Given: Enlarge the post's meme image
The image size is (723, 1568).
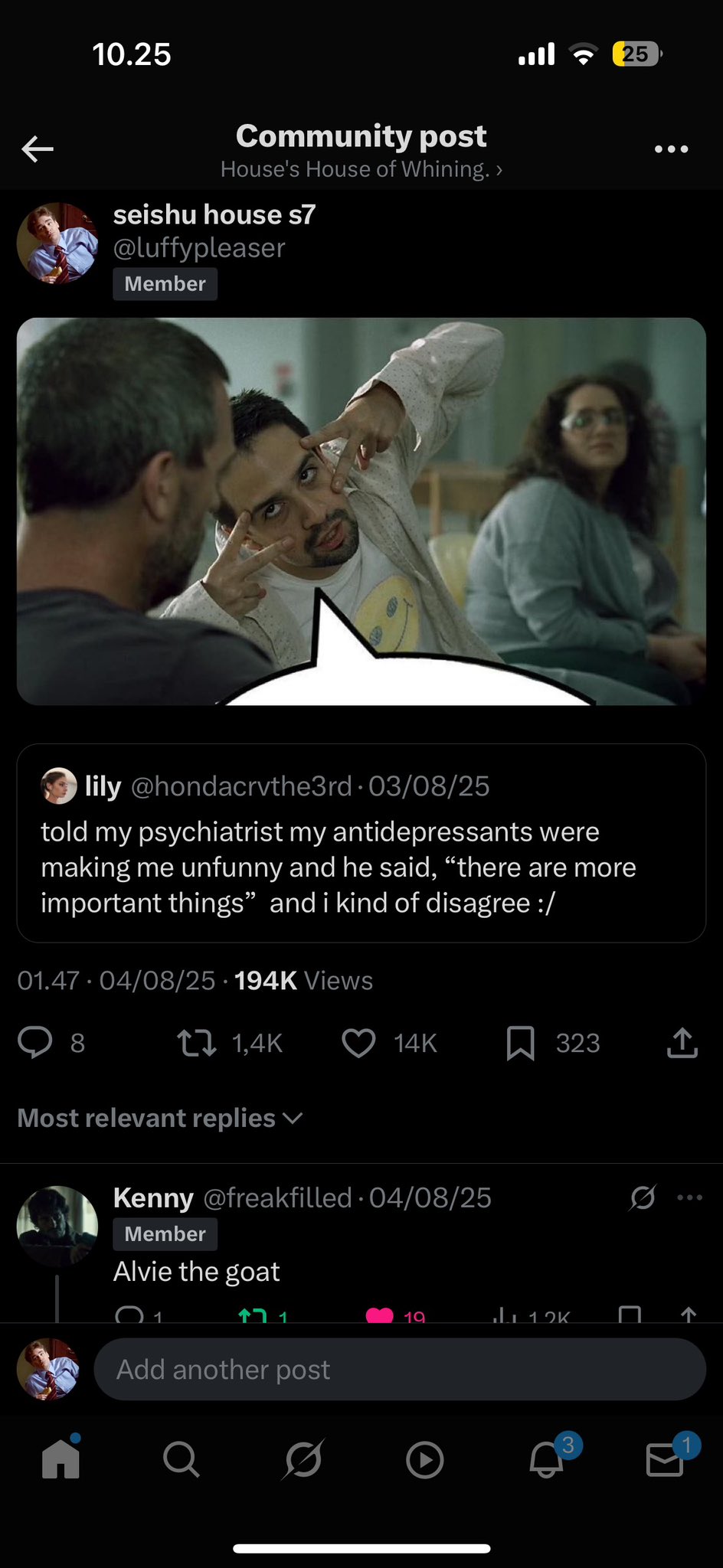Looking at the screenshot, I should pos(361,511).
